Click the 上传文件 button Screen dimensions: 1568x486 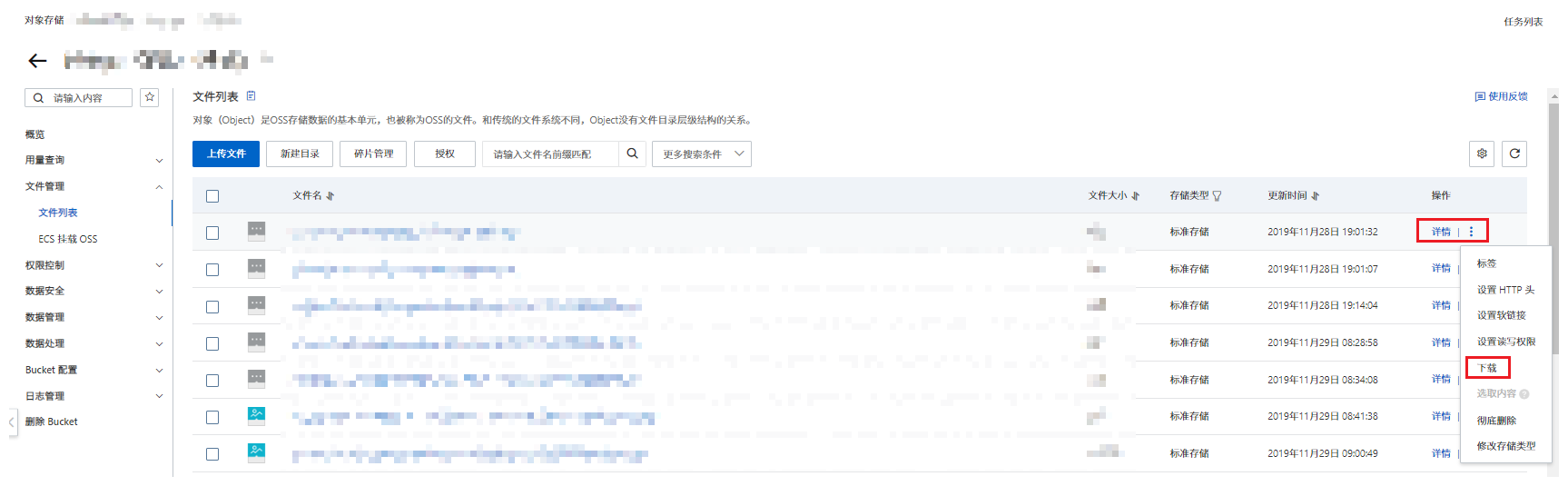tap(226, 154)
